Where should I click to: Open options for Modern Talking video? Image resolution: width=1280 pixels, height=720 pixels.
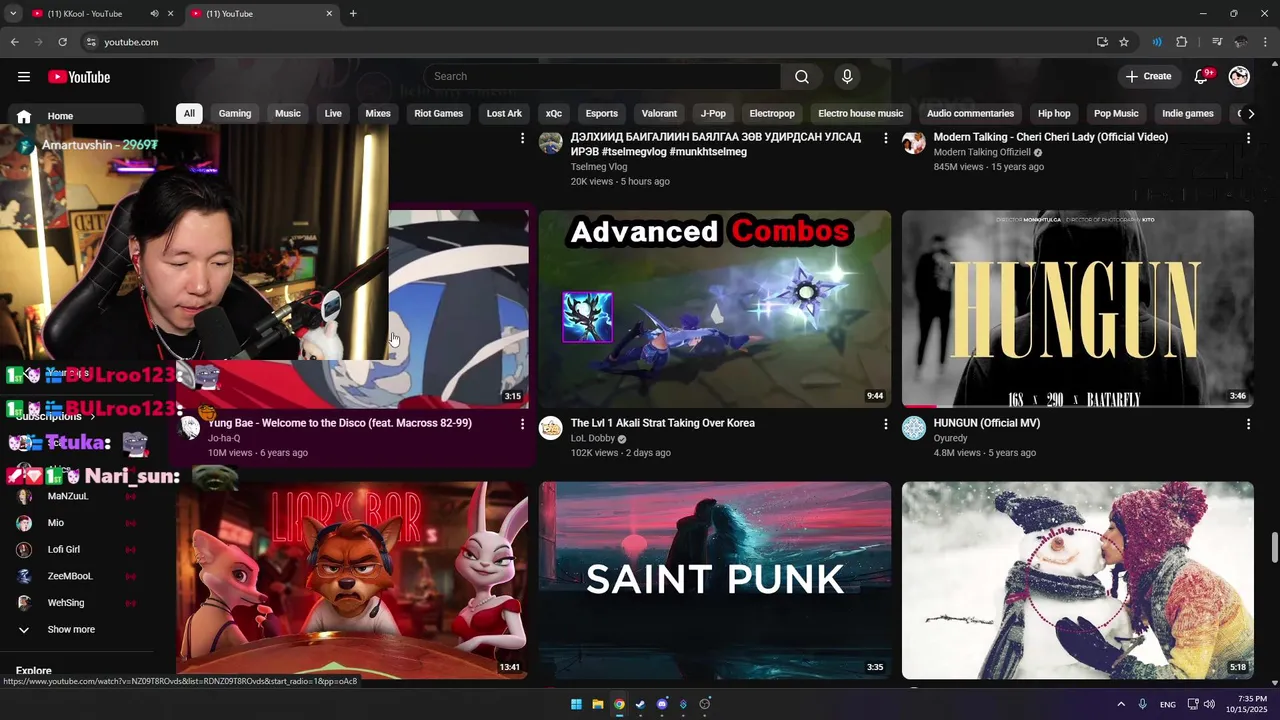point(1248,138)
